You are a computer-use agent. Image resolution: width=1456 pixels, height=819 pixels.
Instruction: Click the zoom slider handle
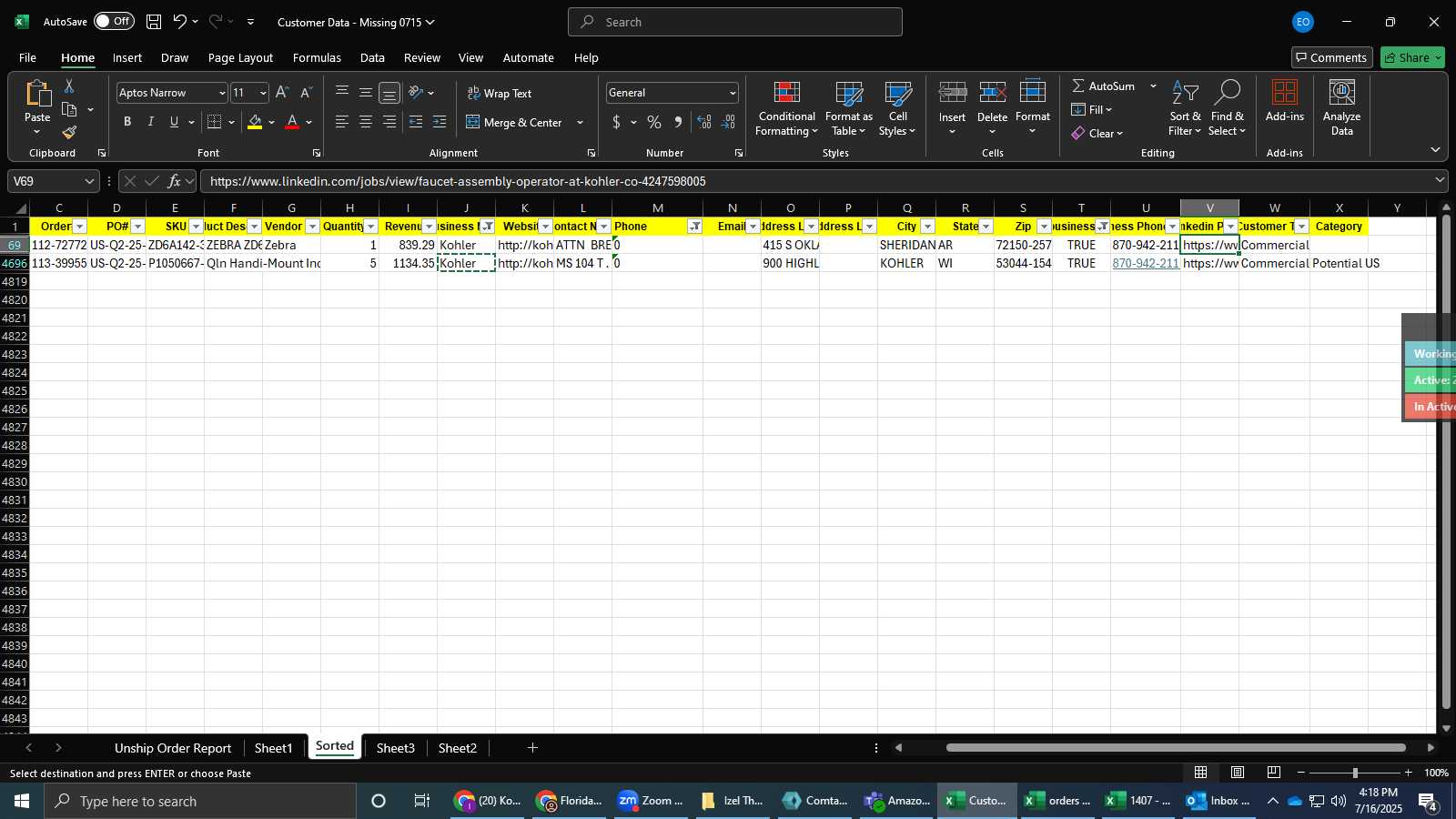coord(1355,773)
